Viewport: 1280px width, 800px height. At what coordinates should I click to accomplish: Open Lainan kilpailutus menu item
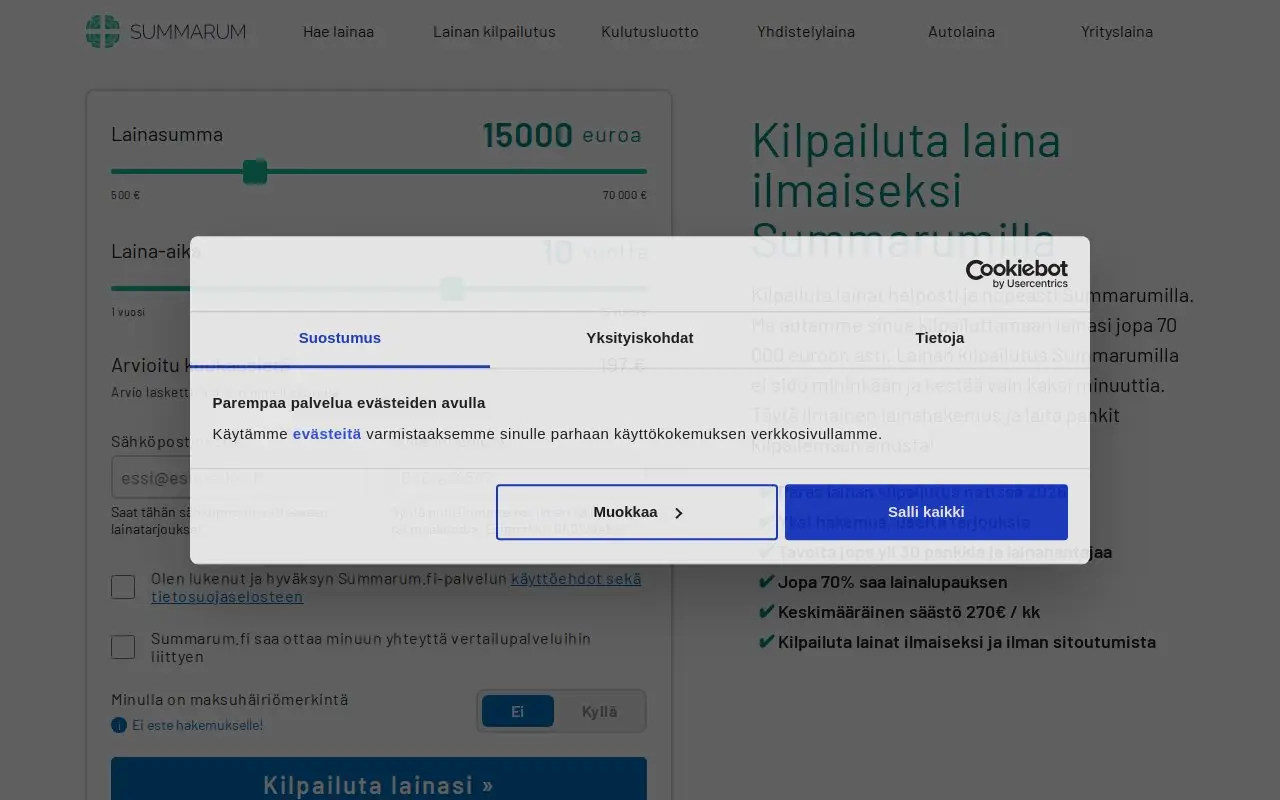[494, 31]
